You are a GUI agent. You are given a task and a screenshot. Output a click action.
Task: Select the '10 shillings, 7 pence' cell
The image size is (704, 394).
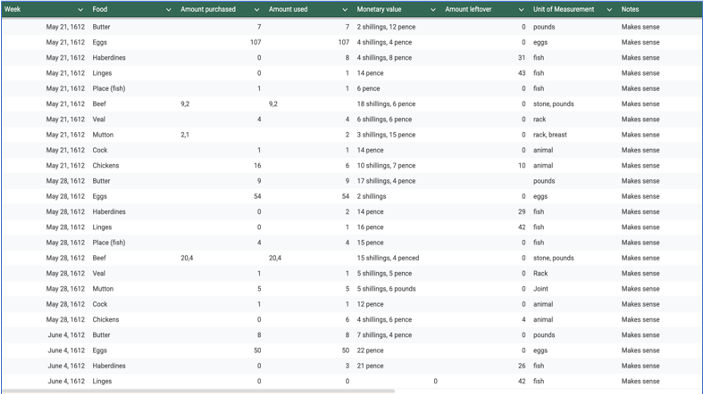click(386, 166)
